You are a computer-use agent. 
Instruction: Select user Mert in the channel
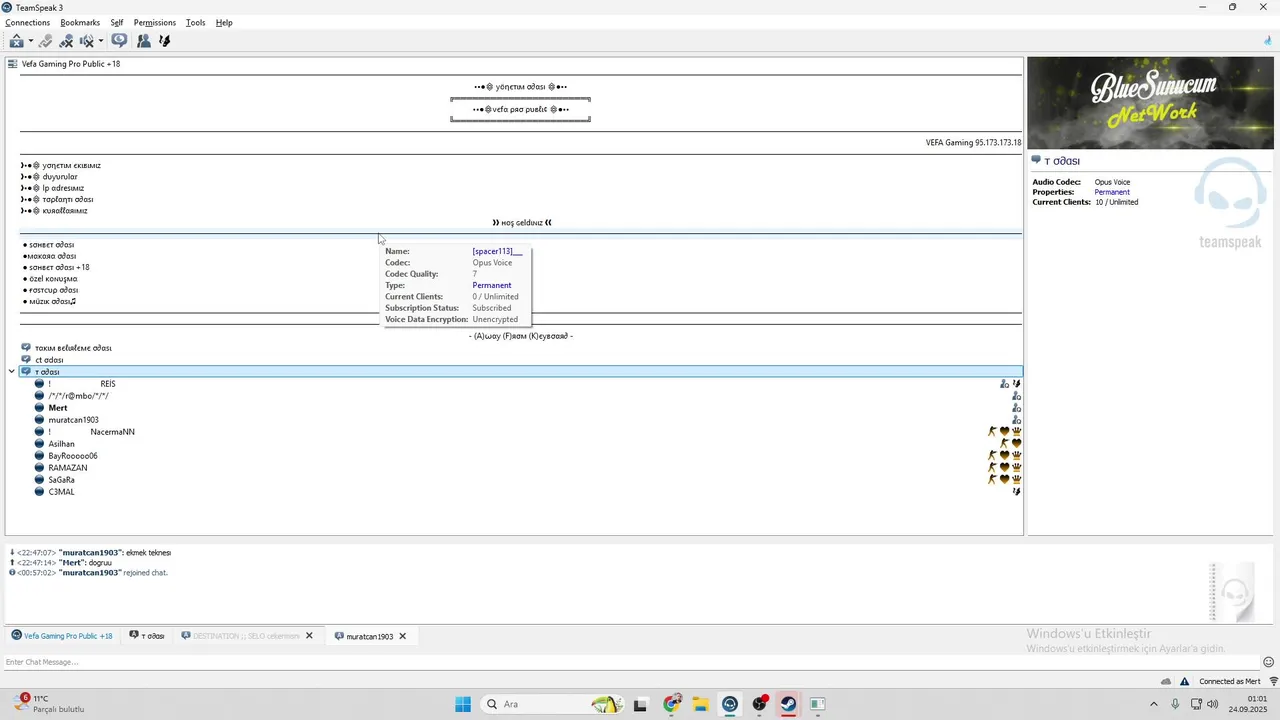(x=58, y=408)
